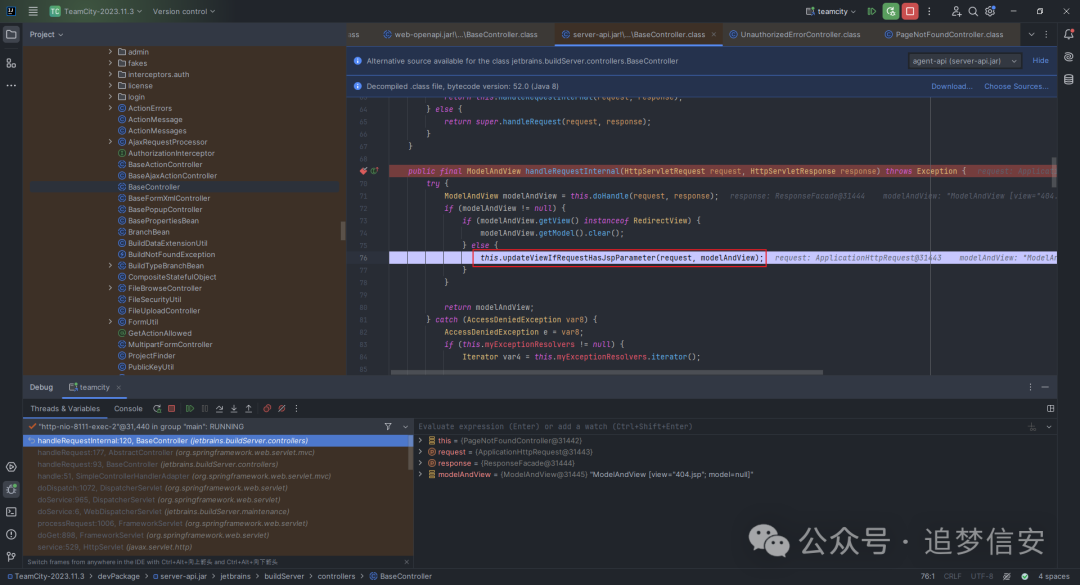Toggle breakpoint on handleRequestInternal line gutter
The width and height of the screenshot is (1080, 585).
pyautogui.click(x=363, y=171)
